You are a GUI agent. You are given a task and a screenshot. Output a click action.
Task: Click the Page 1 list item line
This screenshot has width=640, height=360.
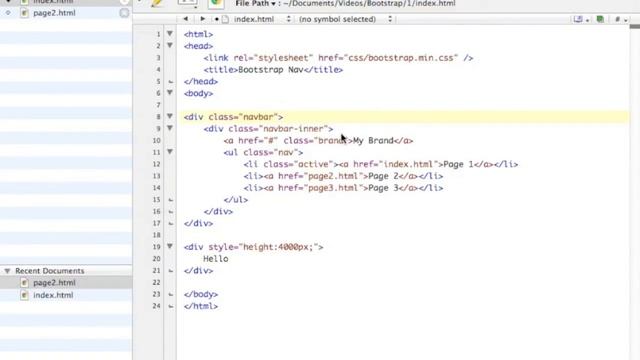coord(381,164)
